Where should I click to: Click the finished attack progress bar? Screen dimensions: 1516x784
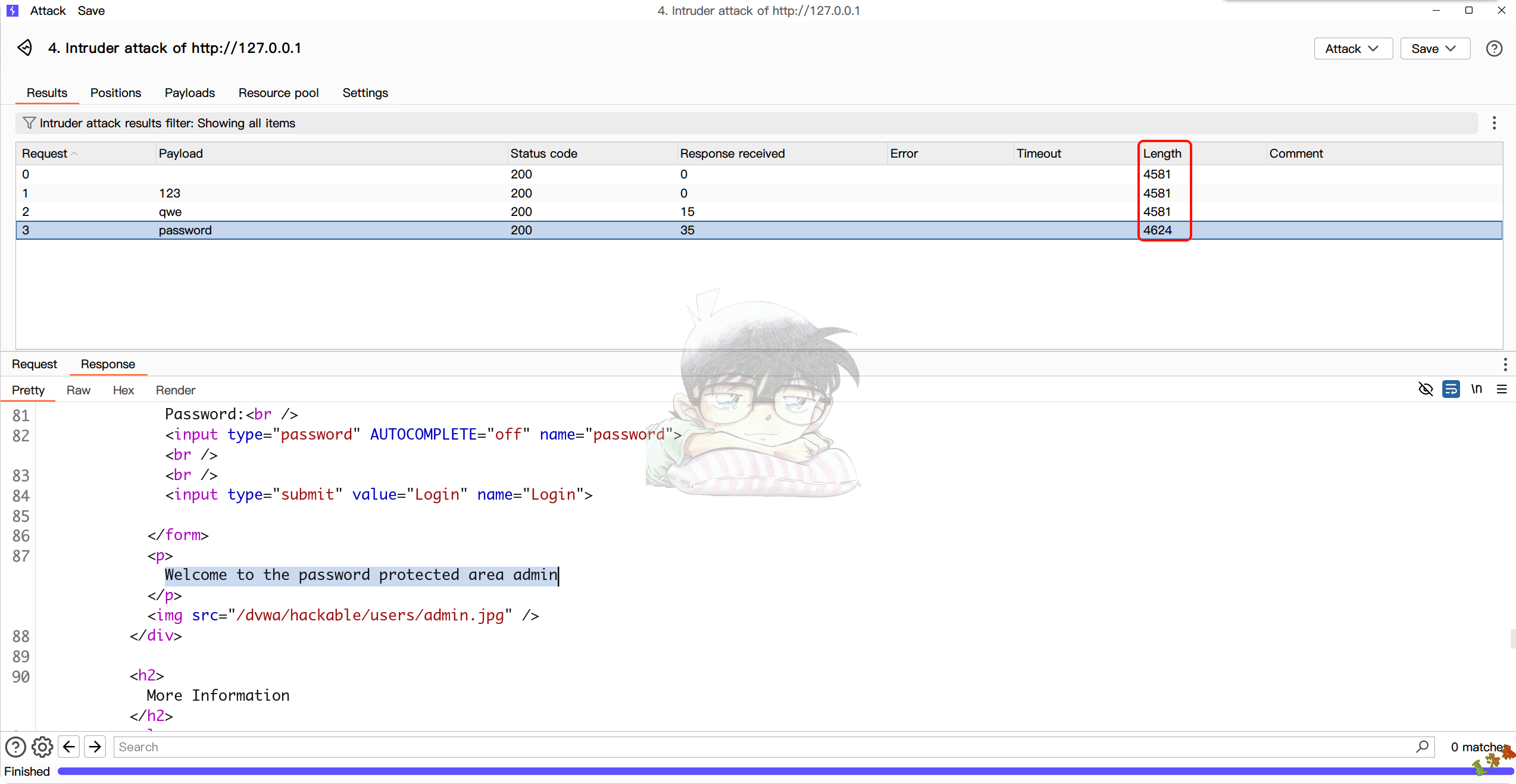[786, 772]
